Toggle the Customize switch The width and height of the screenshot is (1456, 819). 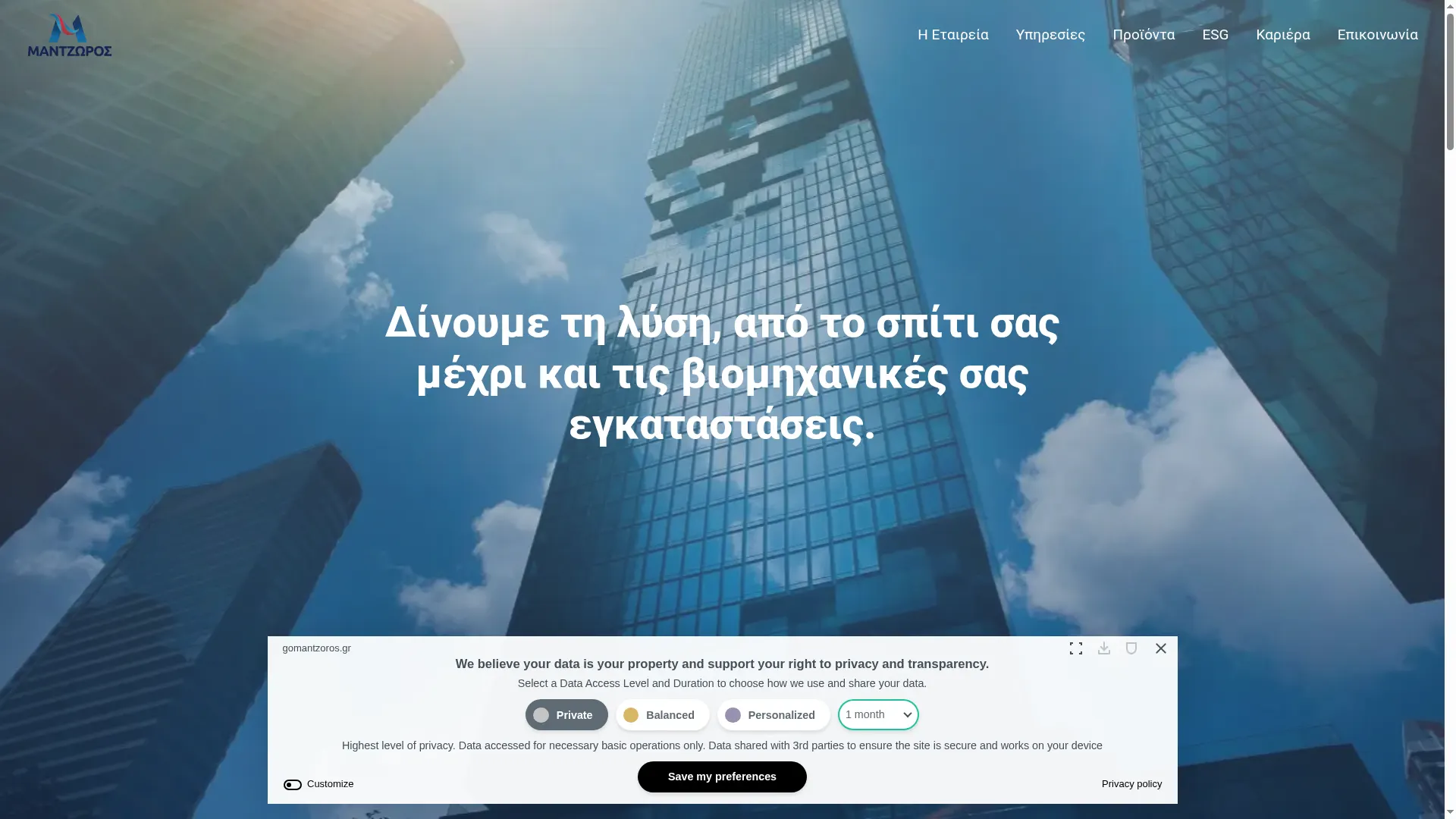click(x=293, y=785)
